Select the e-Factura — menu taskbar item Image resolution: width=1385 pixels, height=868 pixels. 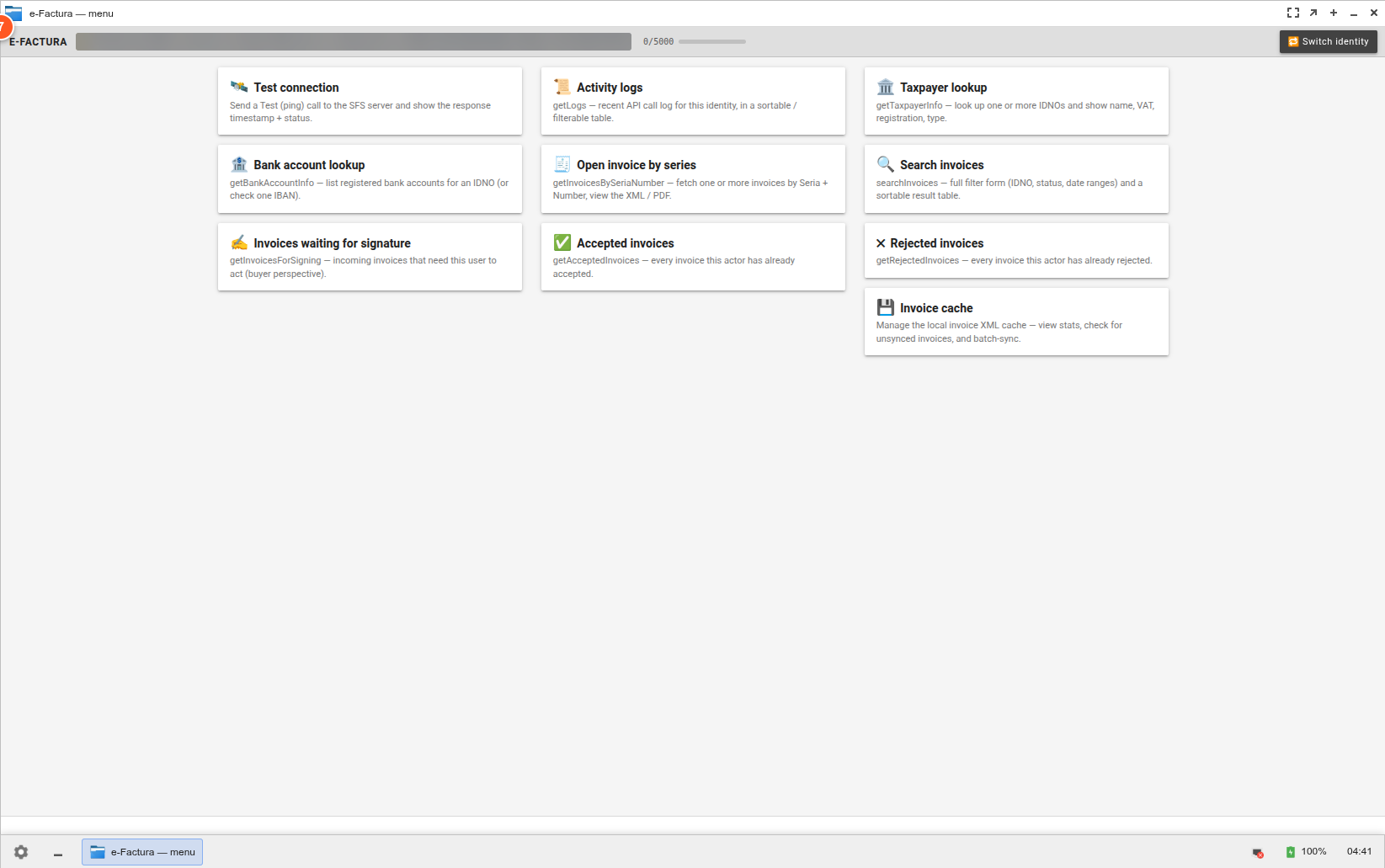coord(142,852)
